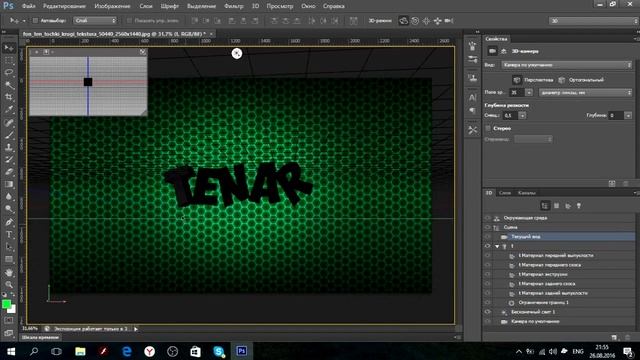Image resolution: width=640 pixels, height=360 pixels.
Task: Open the Слой auto-select dropdown
Action: pyautogui.click(x=95, y=20)
